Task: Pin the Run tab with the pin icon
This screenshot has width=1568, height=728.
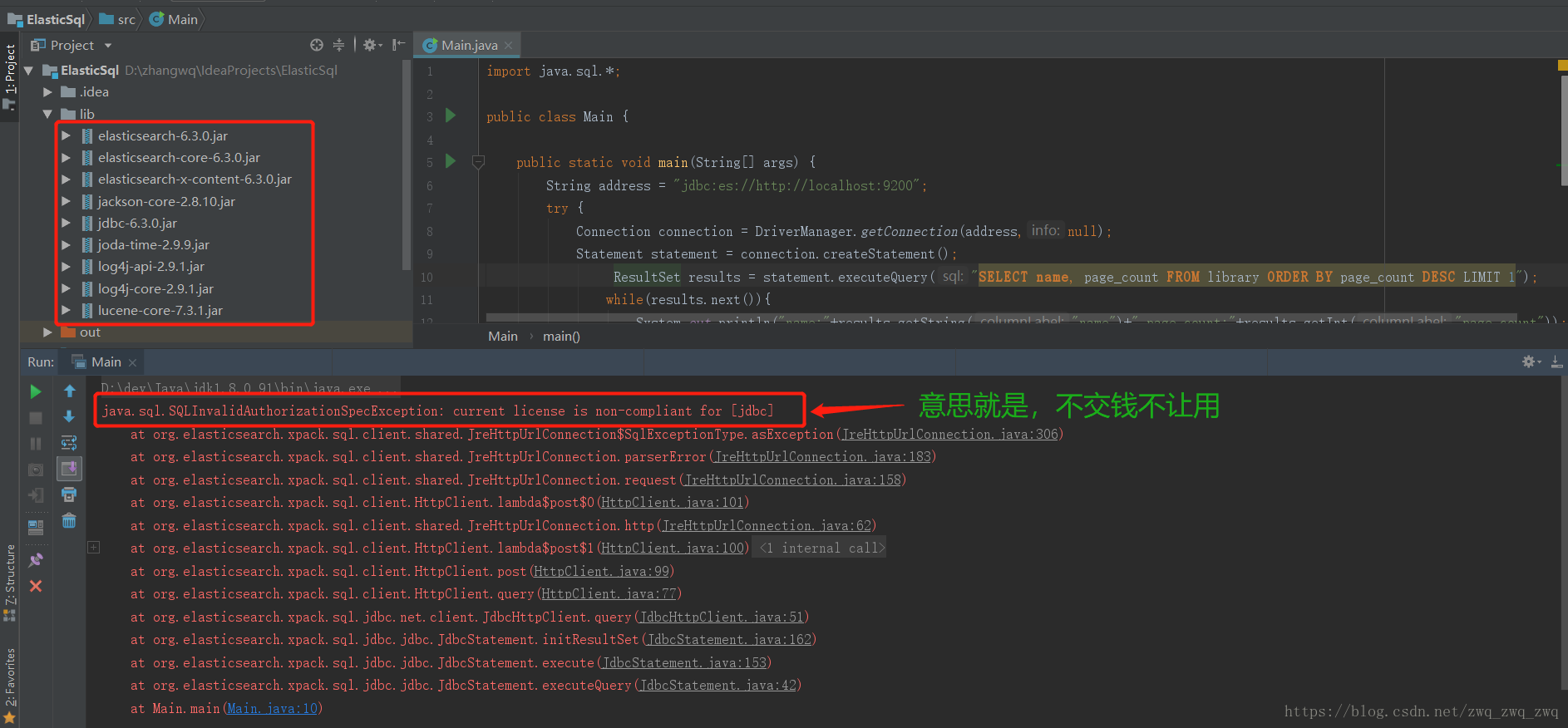Action: (36, 560)
